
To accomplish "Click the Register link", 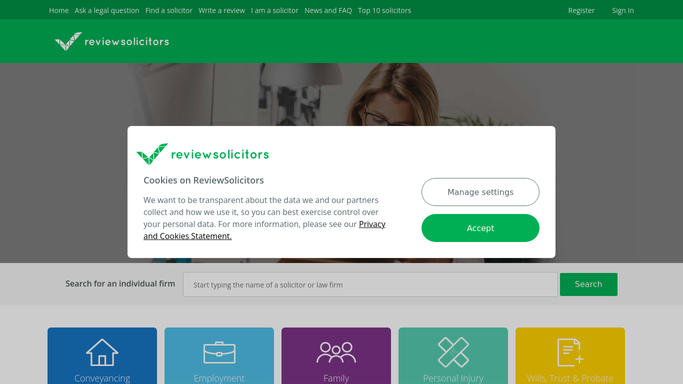I will pos(581,10).
